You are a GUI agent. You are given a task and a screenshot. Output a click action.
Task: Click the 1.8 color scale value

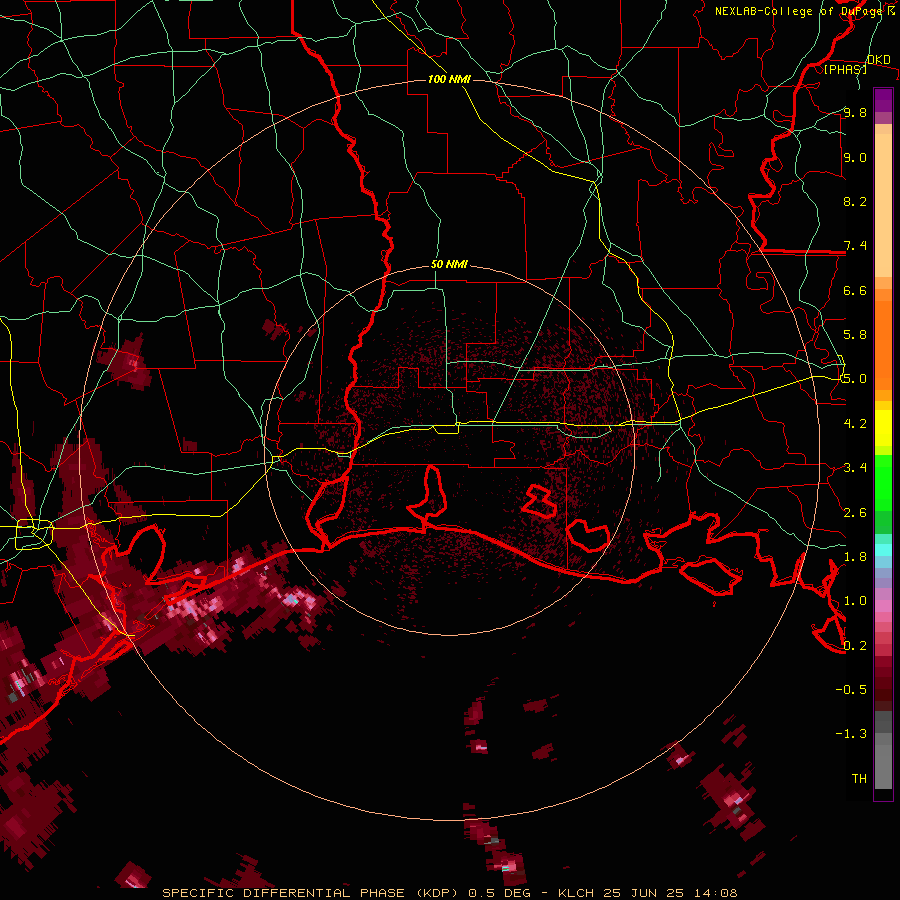click(x=855, y=557)
